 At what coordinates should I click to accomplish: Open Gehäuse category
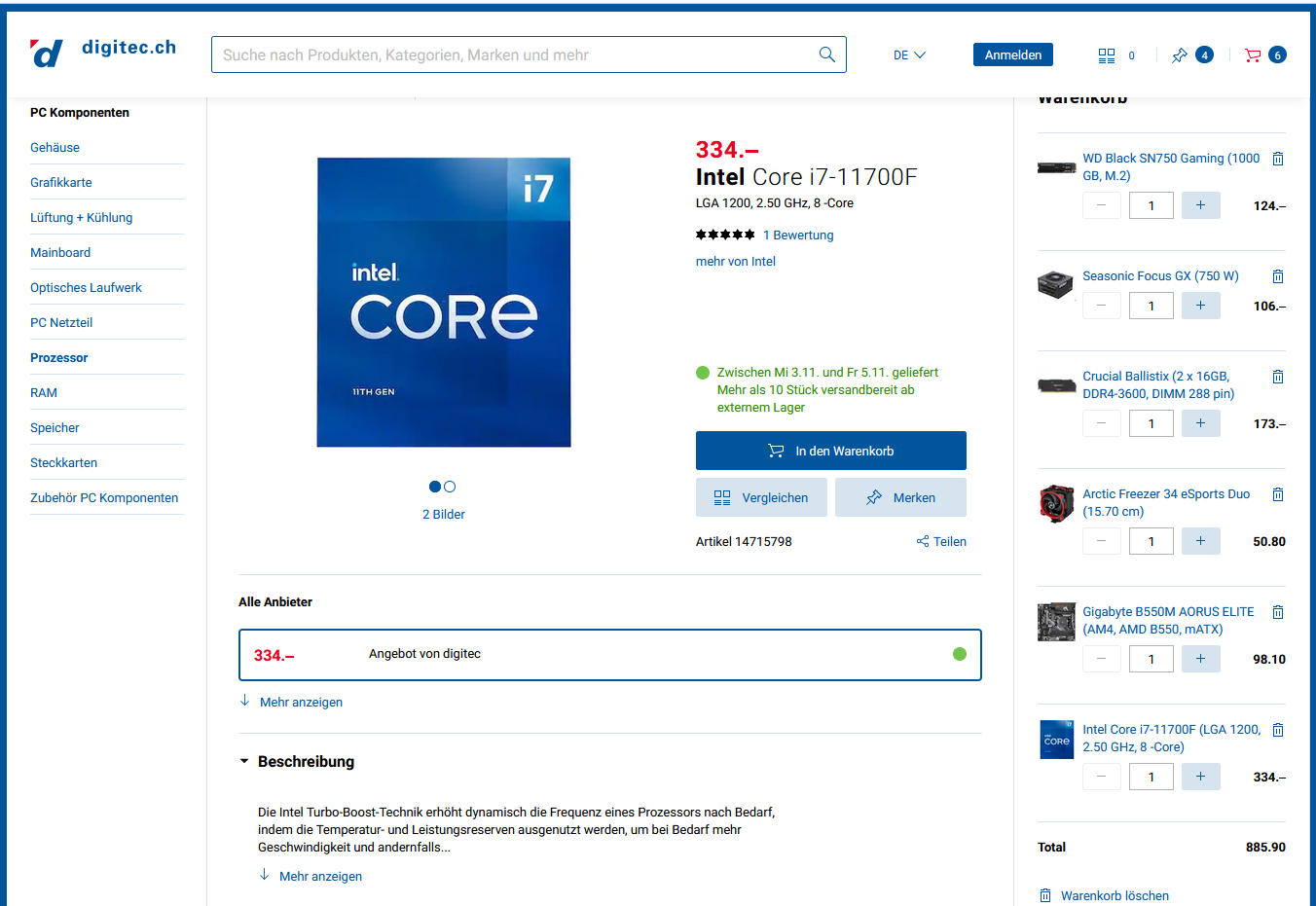[x=55, y=148]
